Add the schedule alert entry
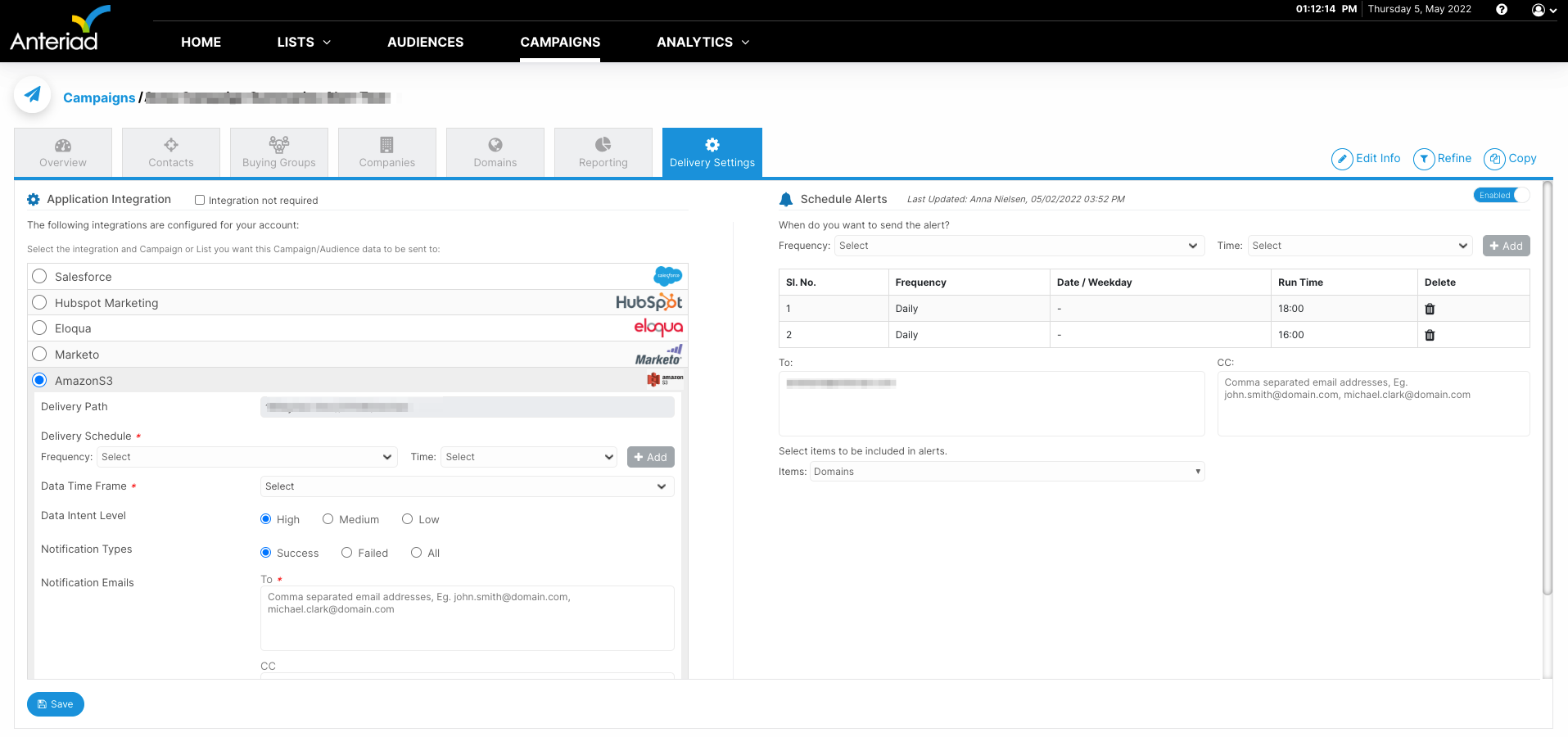Image resolution: width=1568 pixels, height=737 pixels. 1507,246
